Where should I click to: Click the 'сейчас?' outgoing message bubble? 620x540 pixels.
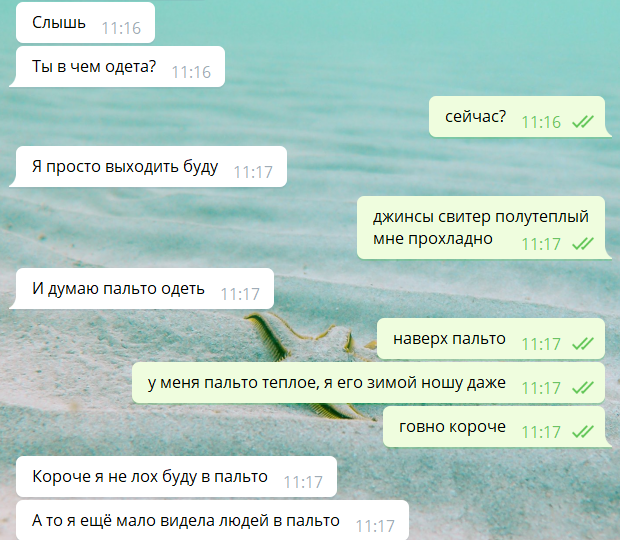coord(520,117)
